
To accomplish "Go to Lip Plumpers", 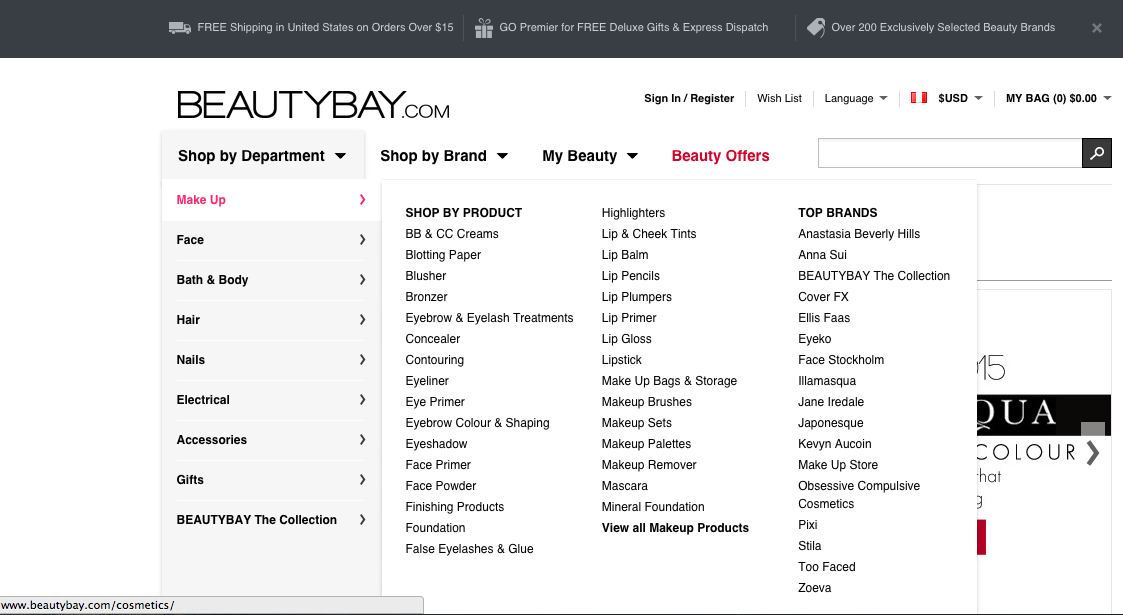I will (637, 296).
